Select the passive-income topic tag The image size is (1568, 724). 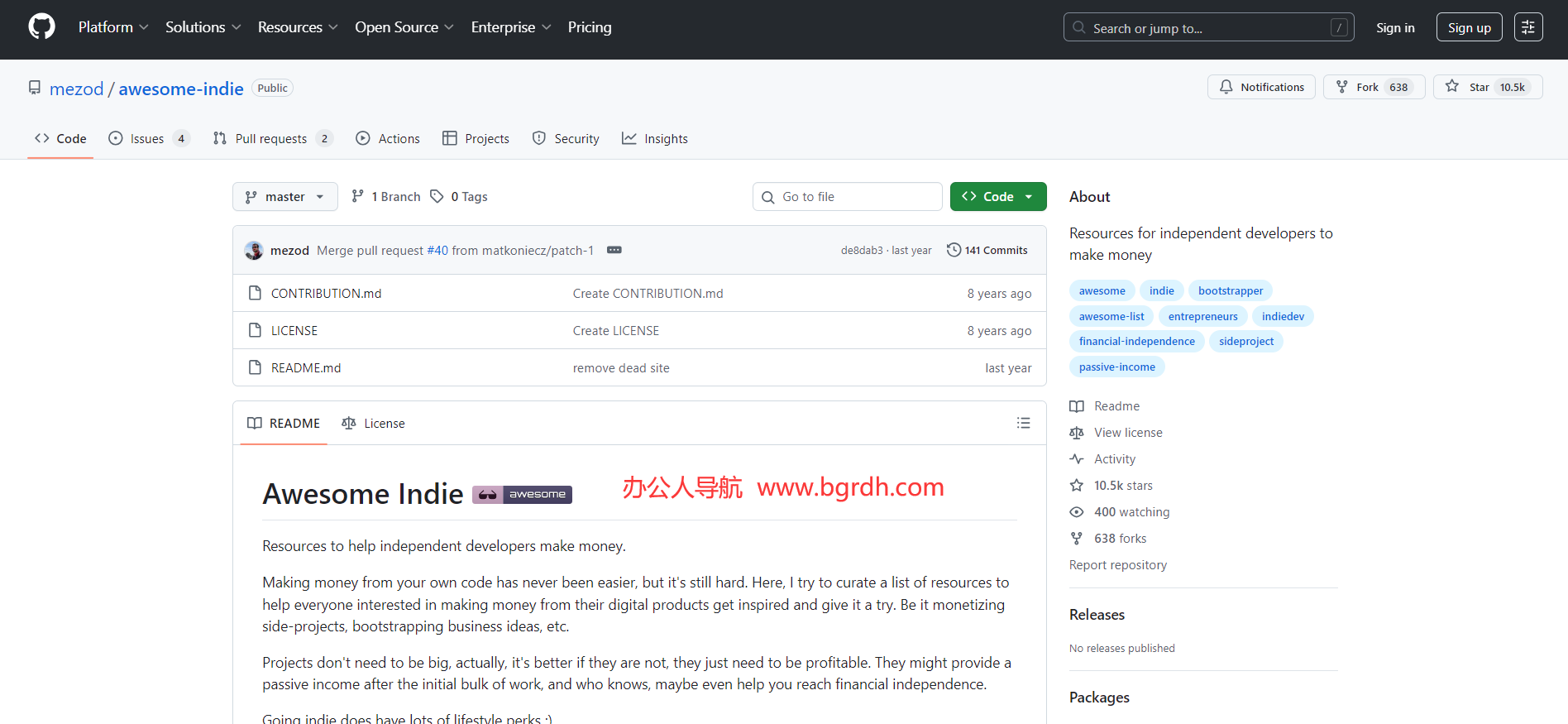pyautogui.click(x=1116, y=367)
